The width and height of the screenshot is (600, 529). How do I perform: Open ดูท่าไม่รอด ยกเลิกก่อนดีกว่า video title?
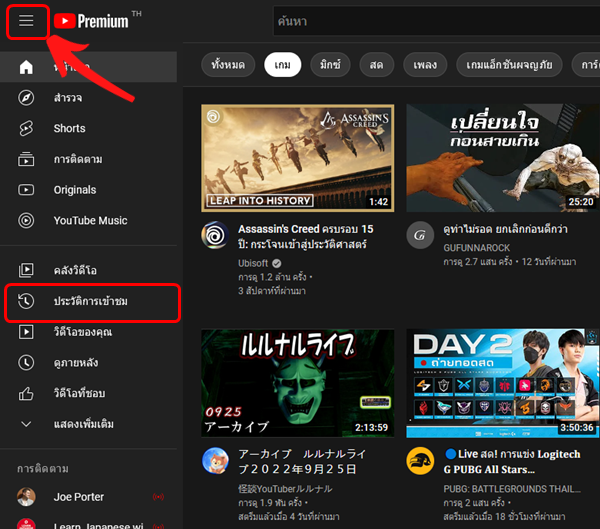[x=505, y=229]
